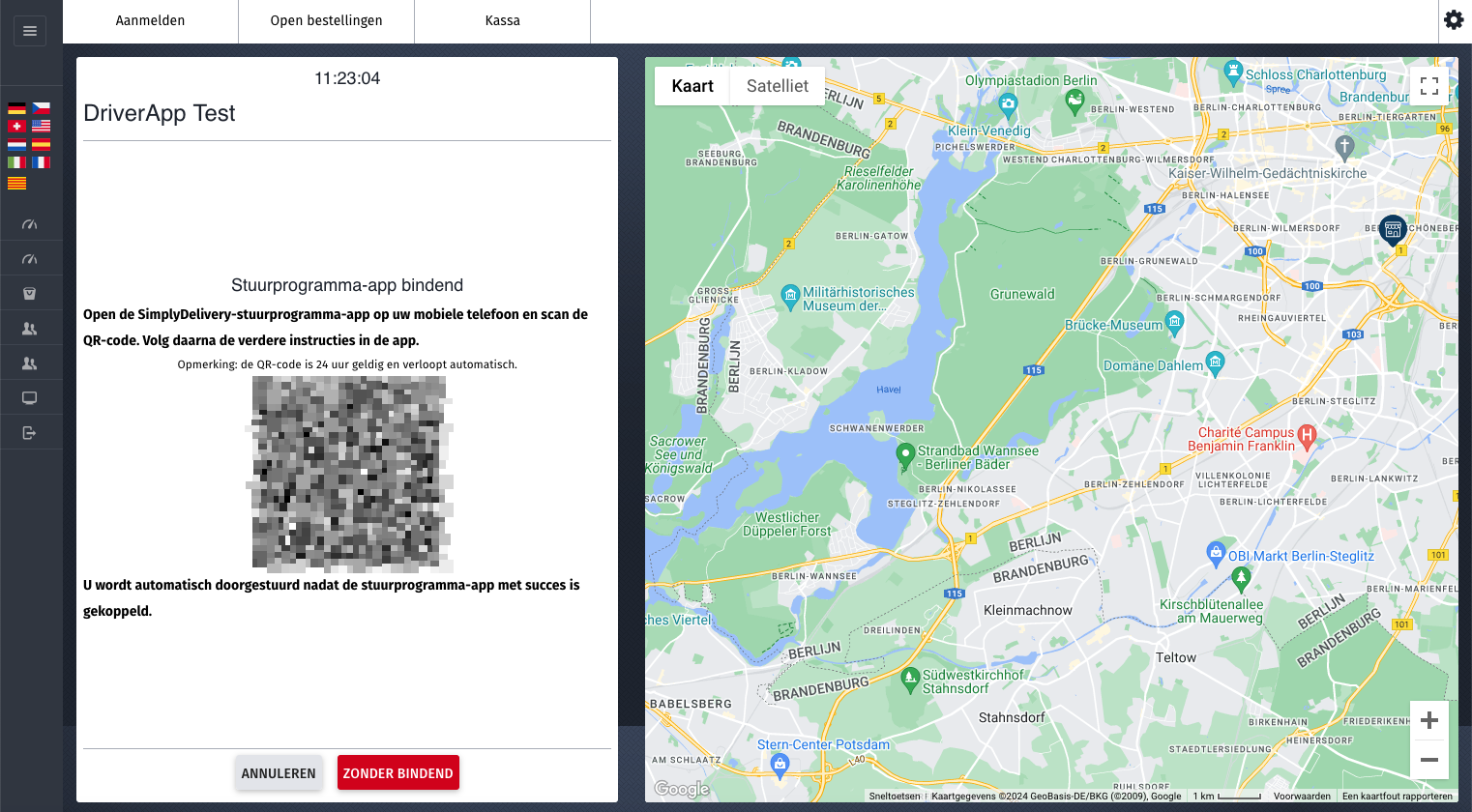The height and width of the screenshot is (812, 1472).
Task: Select the Catalan striped flag
Action: (x=16, y=183)
